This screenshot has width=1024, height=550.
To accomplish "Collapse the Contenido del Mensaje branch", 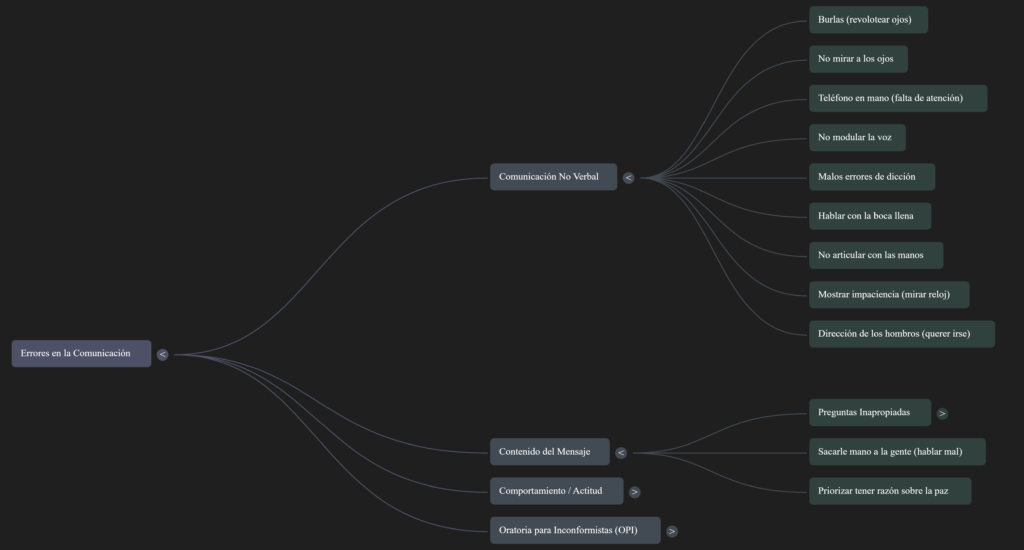I will pyautogui.click(x=621, y=452).
